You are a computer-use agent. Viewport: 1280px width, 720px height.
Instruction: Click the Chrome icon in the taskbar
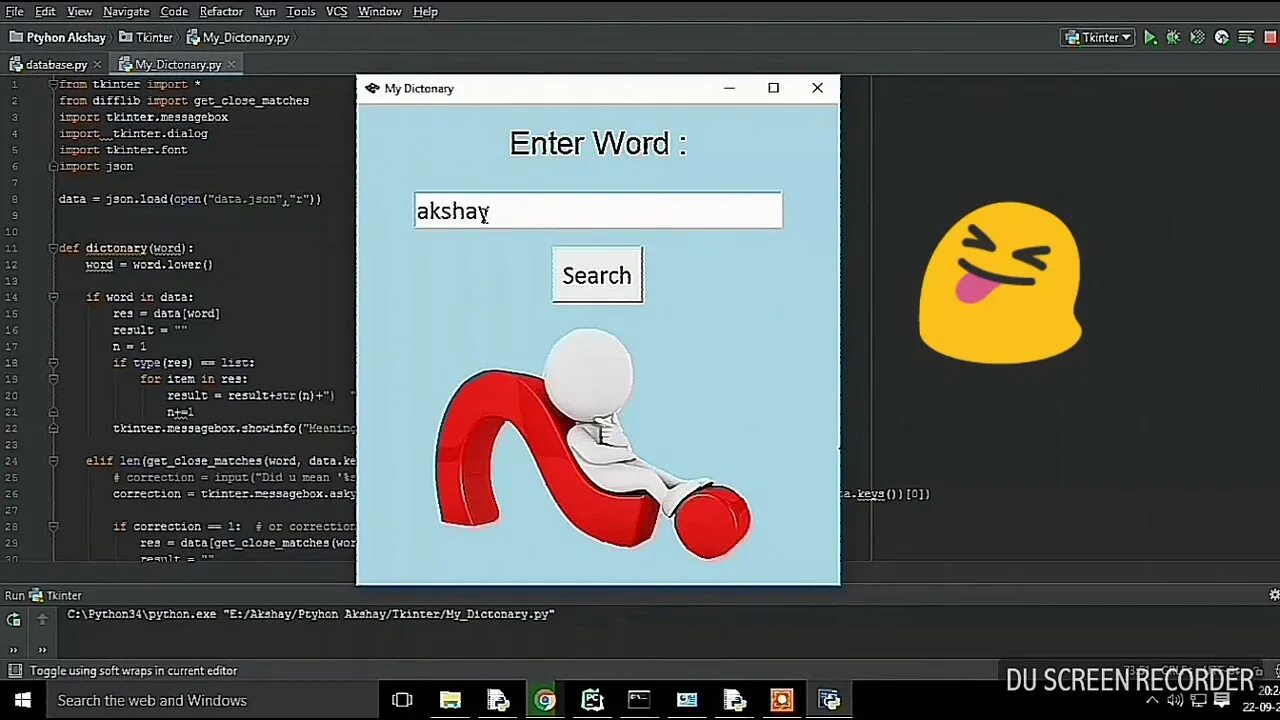[x=545, y=700]
